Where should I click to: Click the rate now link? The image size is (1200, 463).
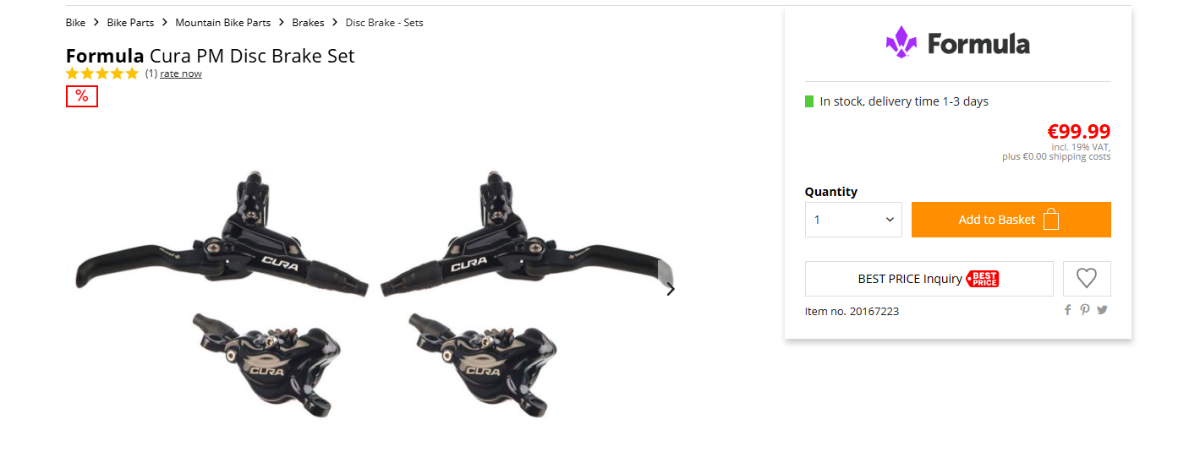181,74
